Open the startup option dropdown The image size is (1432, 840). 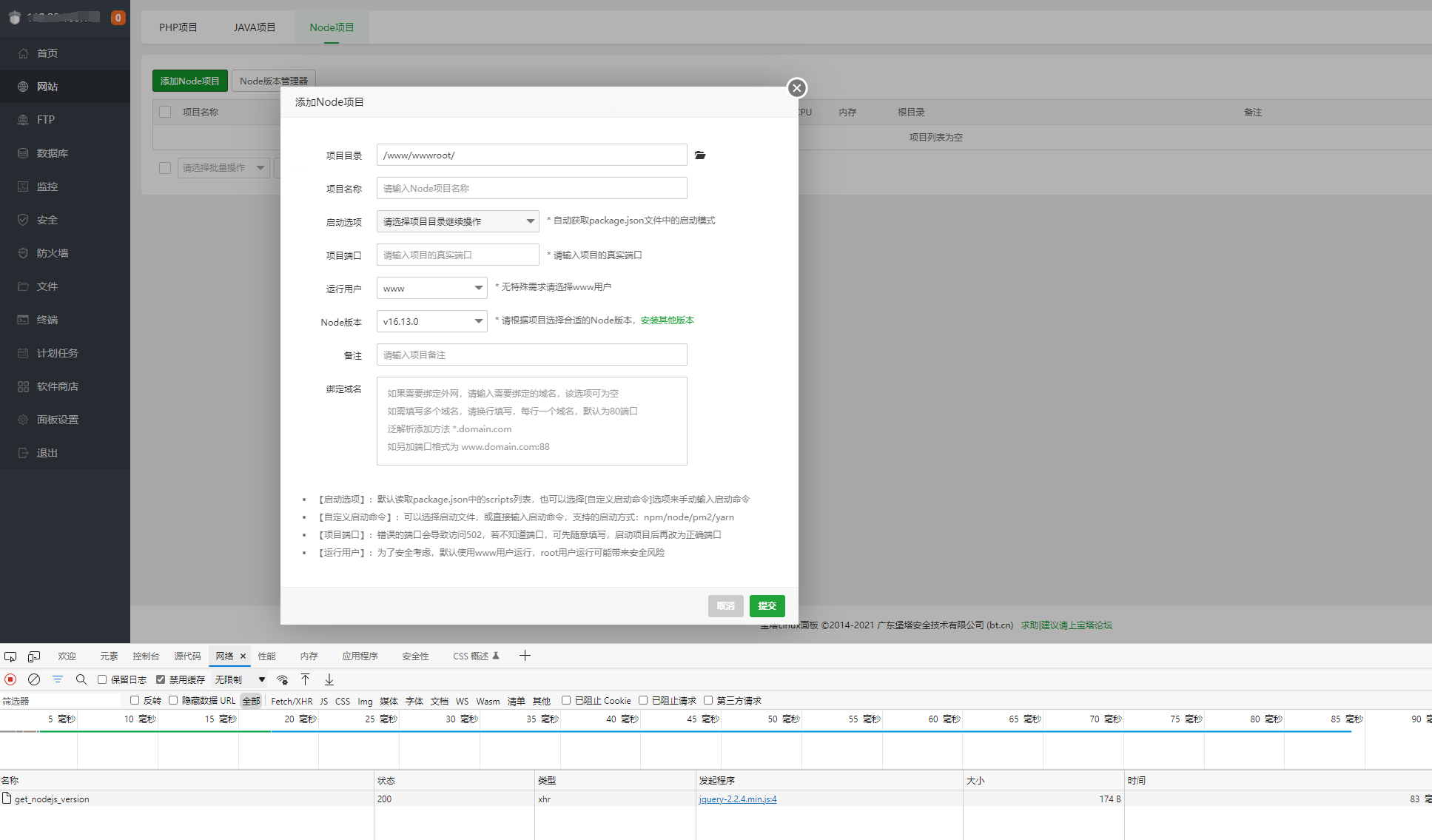[458, 221]
